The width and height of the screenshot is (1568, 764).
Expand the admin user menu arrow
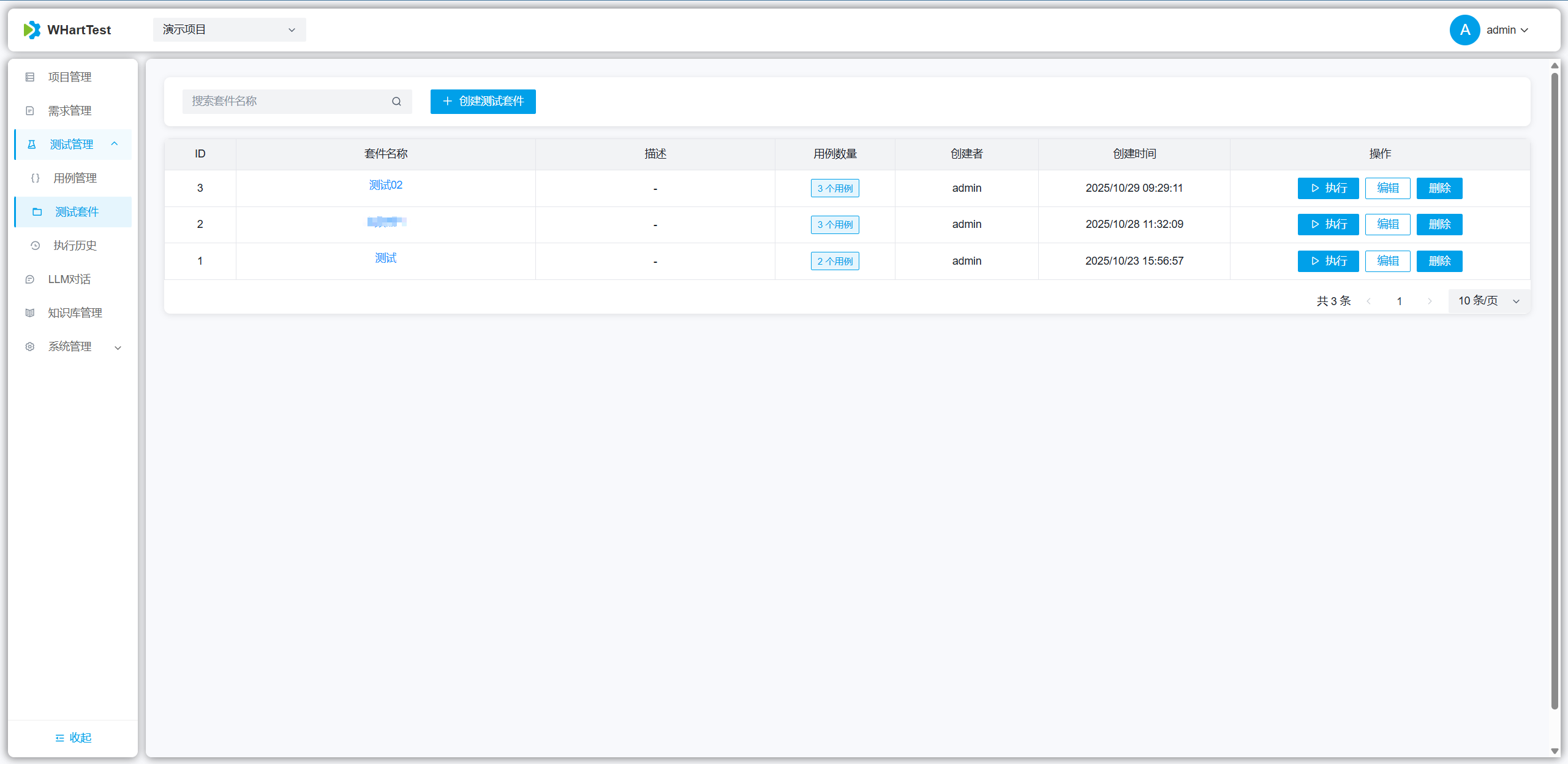pos(1525,31)
